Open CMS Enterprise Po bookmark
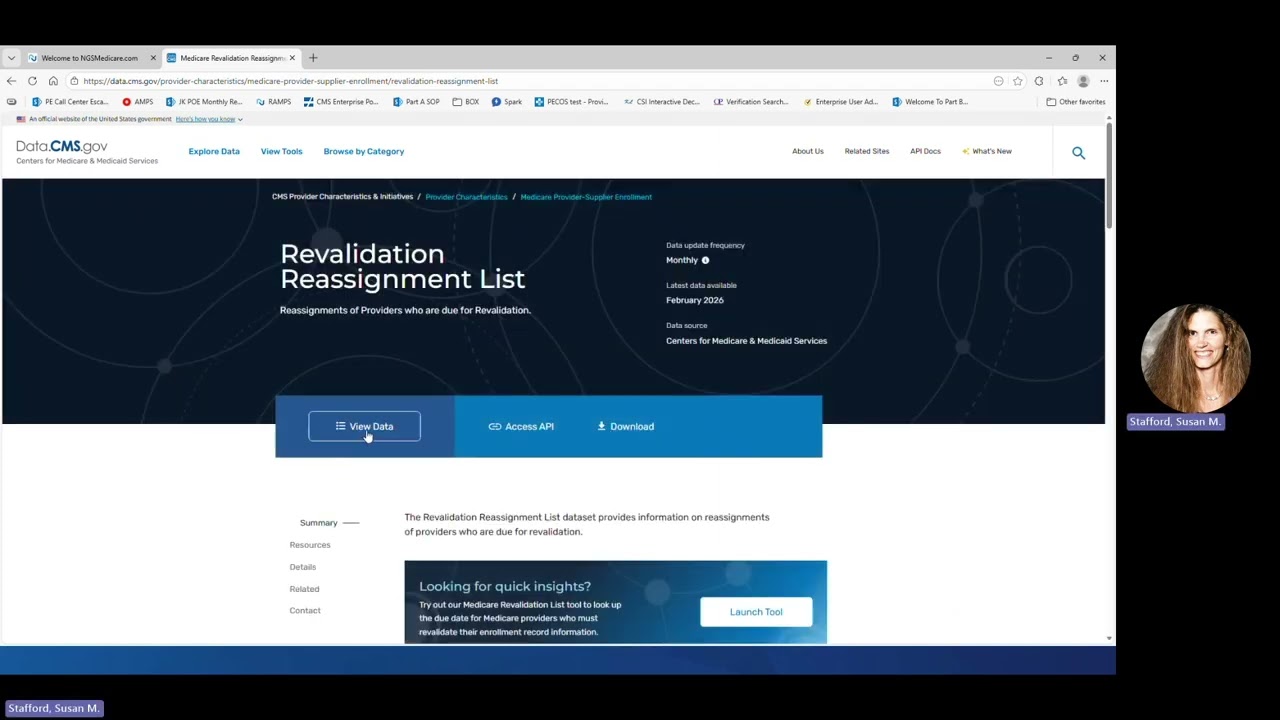The image size is (1280, 720). point(341,102)
